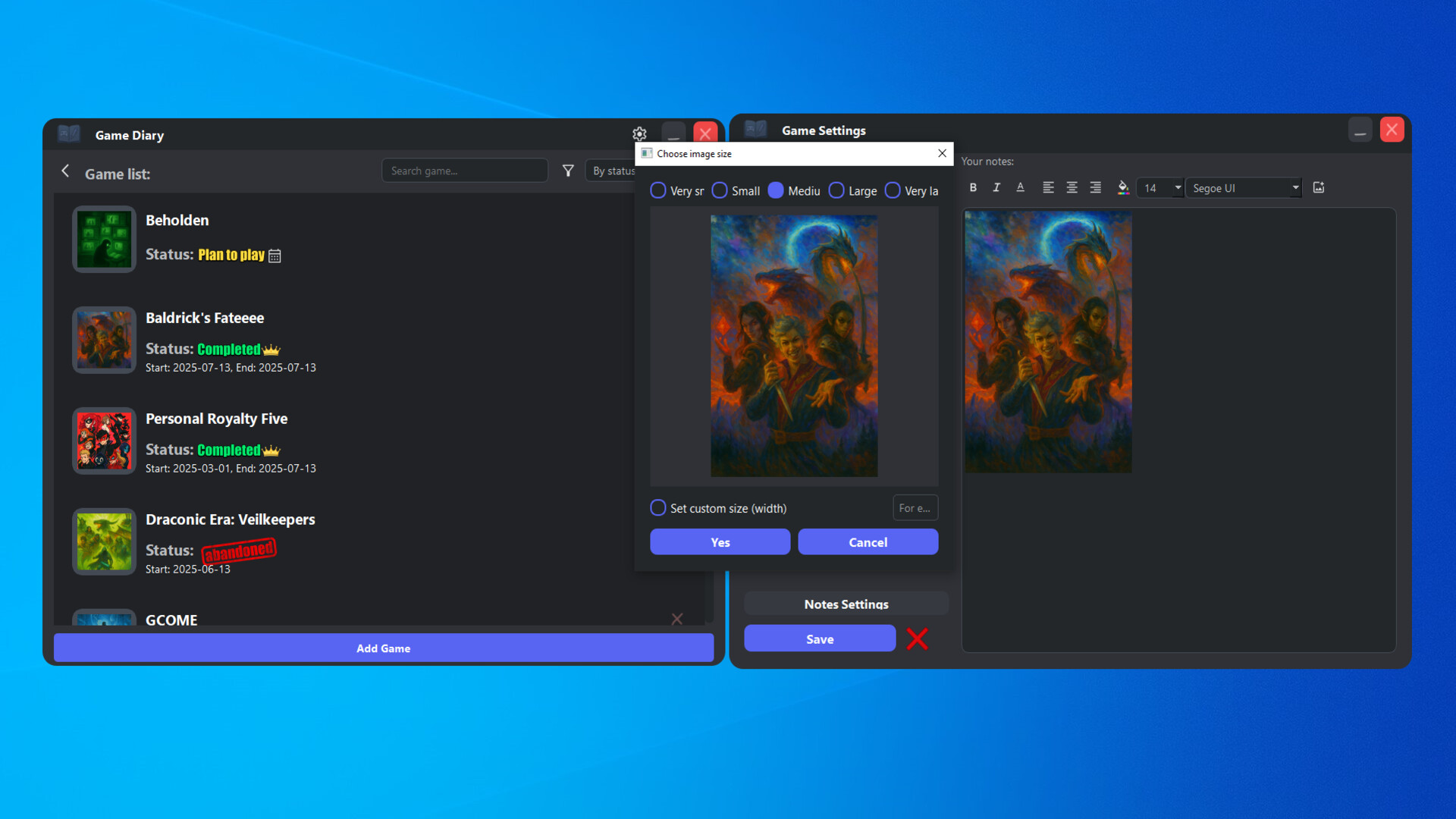Image resolution: width=1456 pixels, height=819 pixels.
Task: Click the back arrow beside Game list
Action: pos(65,171)
